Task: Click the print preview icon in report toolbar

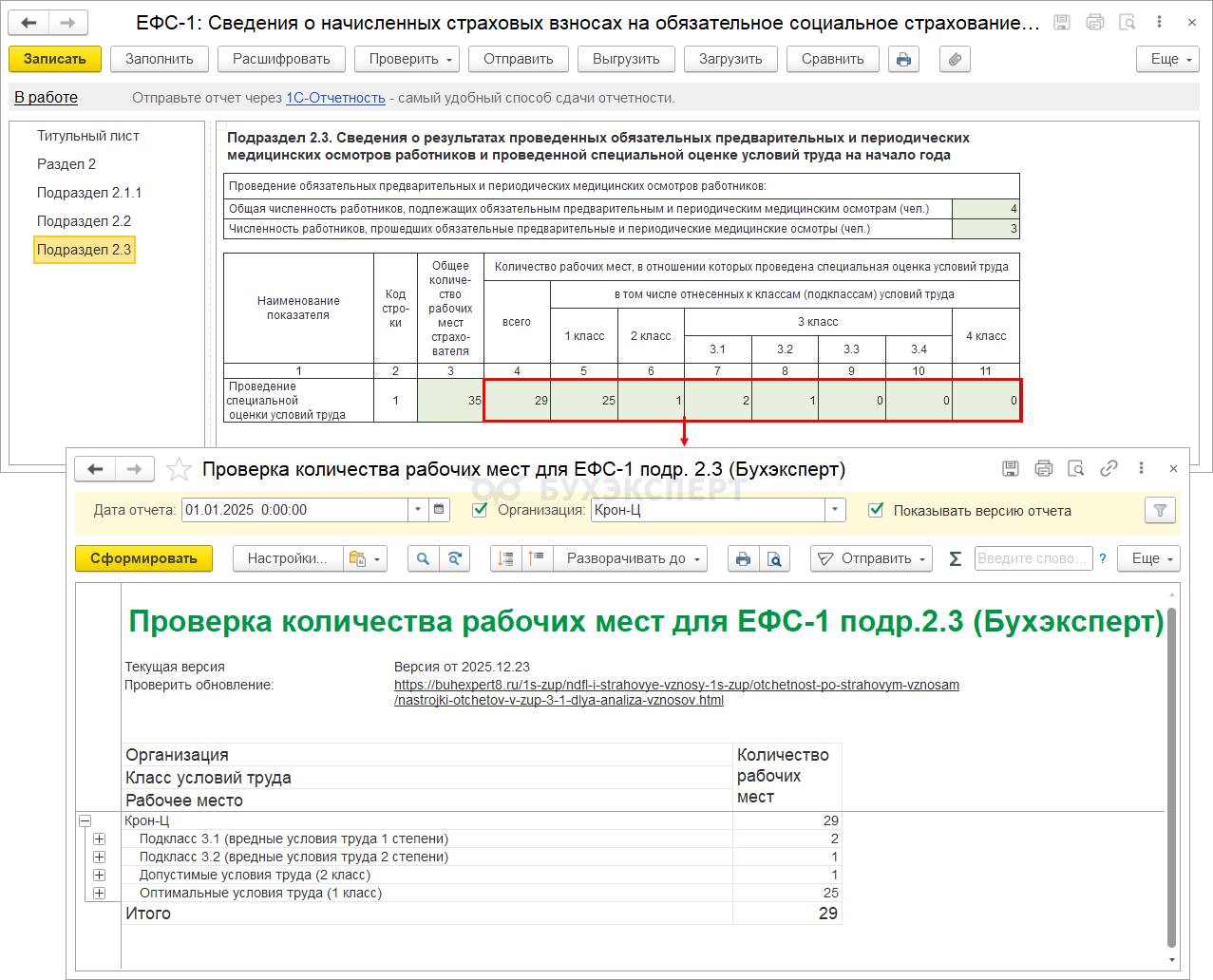Action: tap(775, 559)
